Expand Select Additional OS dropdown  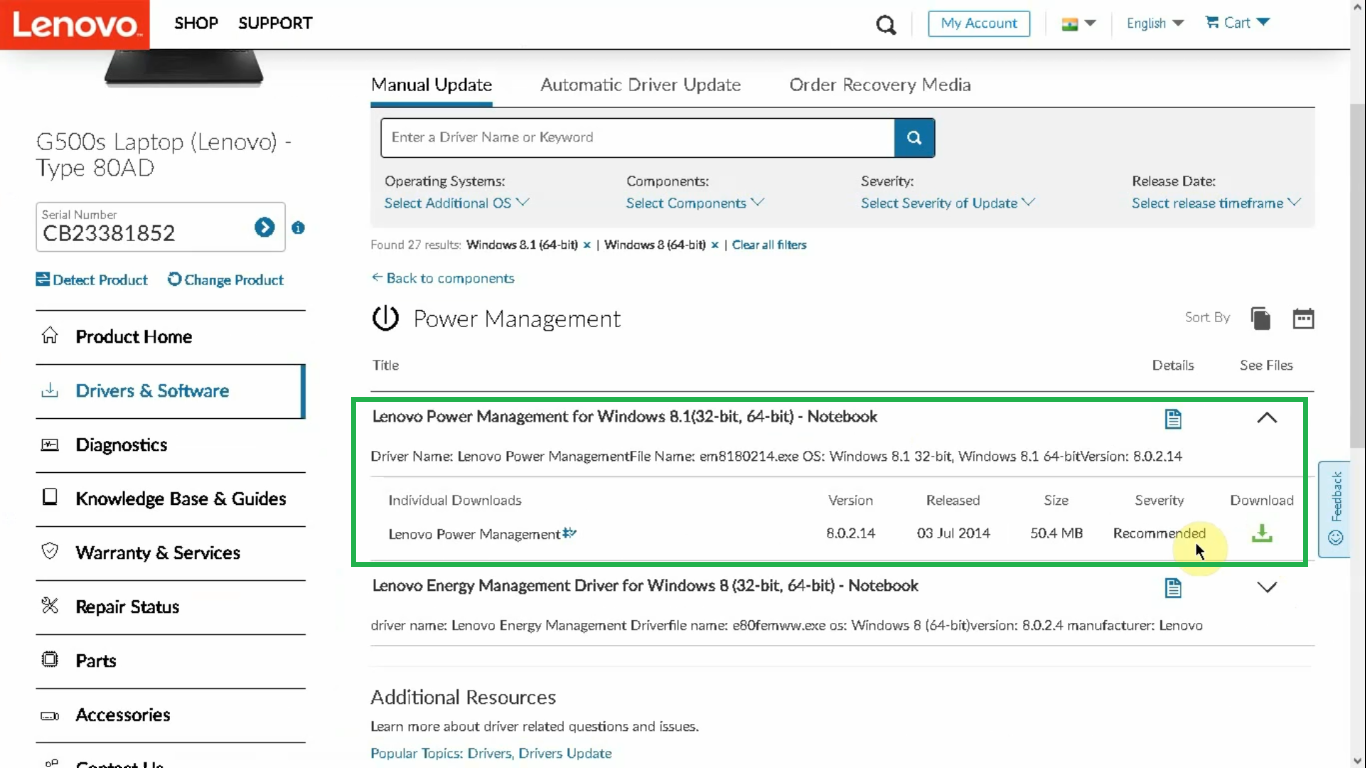pos(457,203)
